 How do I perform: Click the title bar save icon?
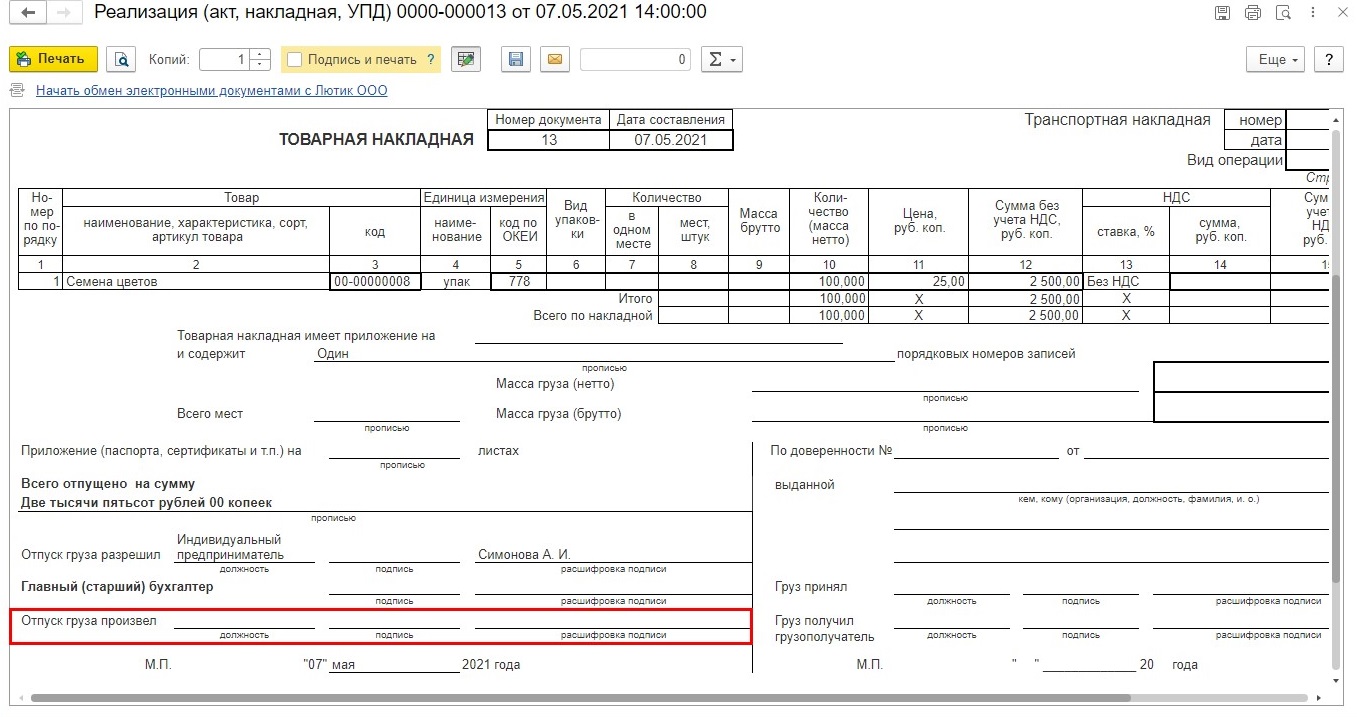(1222, 13)
